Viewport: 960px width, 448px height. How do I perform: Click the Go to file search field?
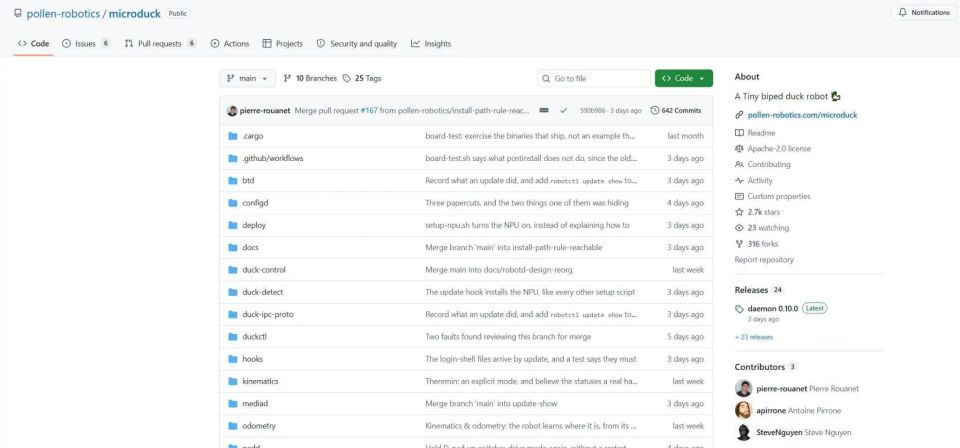[593, 78]
